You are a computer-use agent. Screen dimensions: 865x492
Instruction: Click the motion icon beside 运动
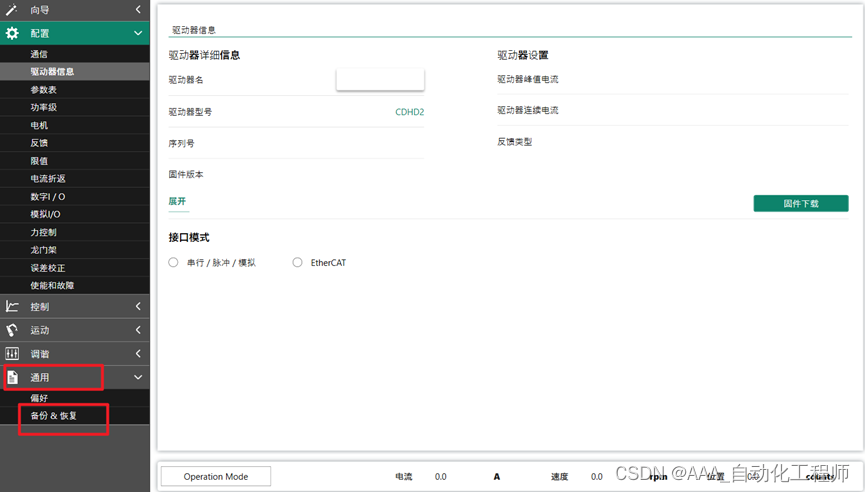pyautogui.click(x=12, y=330)
